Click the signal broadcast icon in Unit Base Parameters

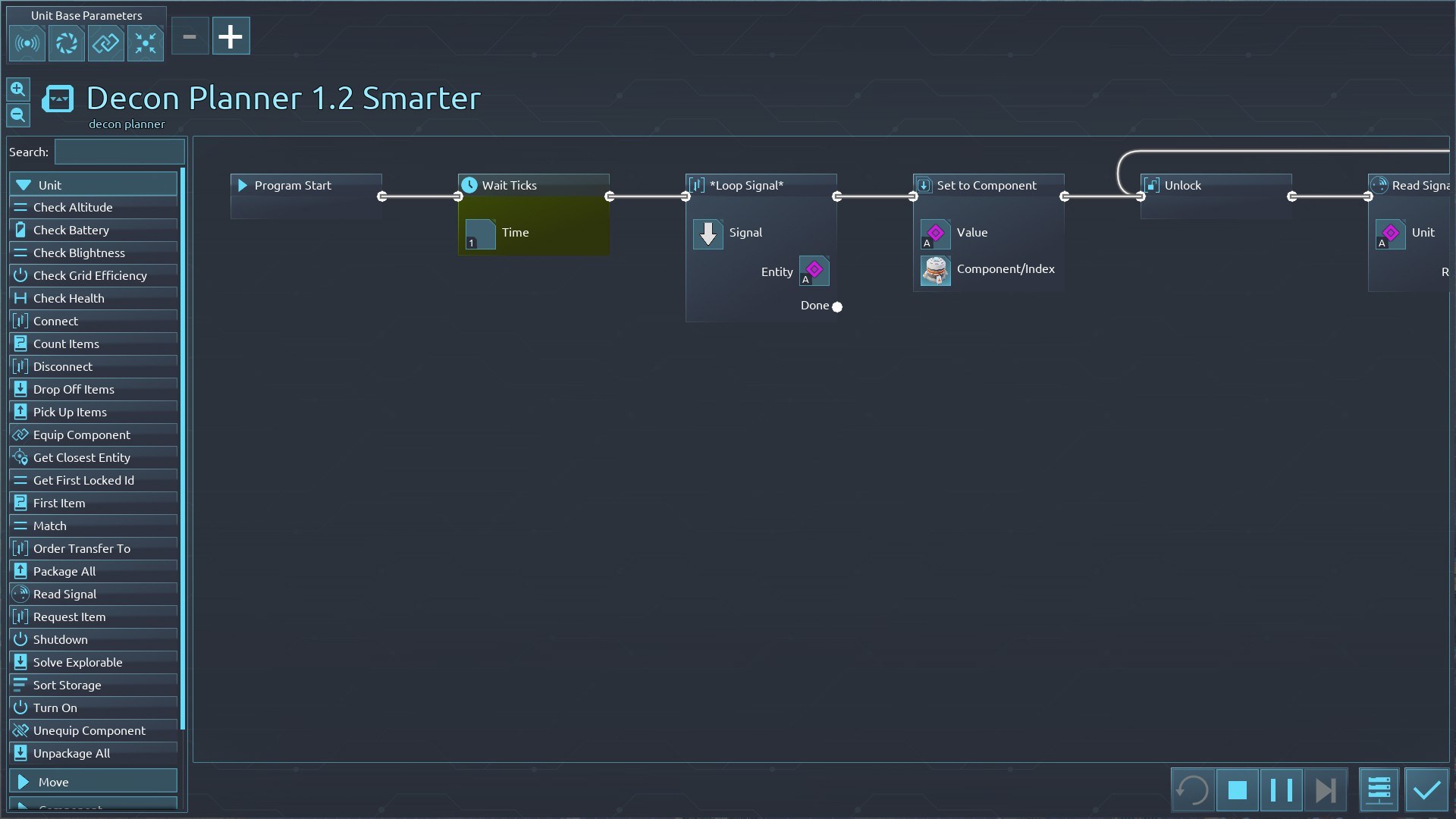point(27,43)
